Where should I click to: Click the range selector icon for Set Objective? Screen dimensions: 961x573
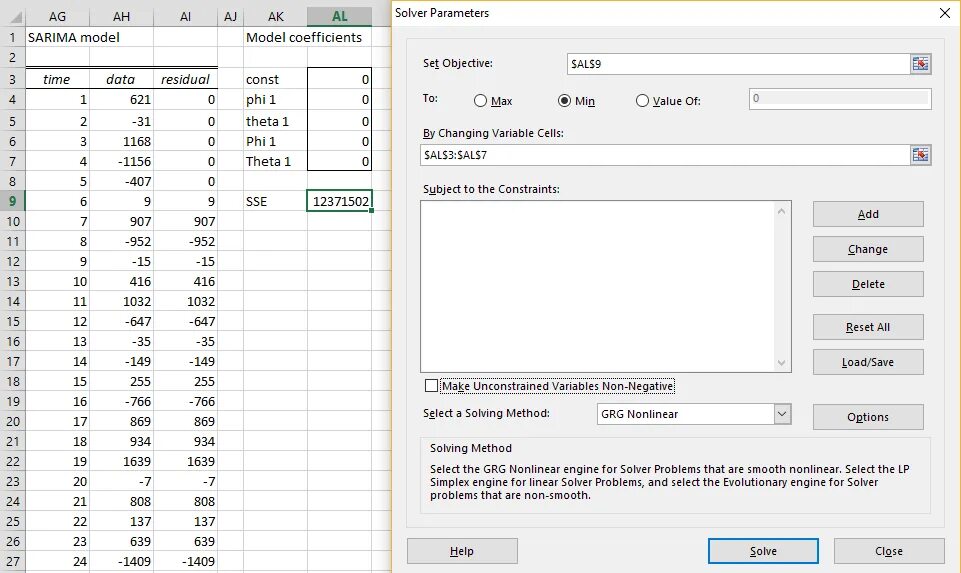[x=920, y=64]
